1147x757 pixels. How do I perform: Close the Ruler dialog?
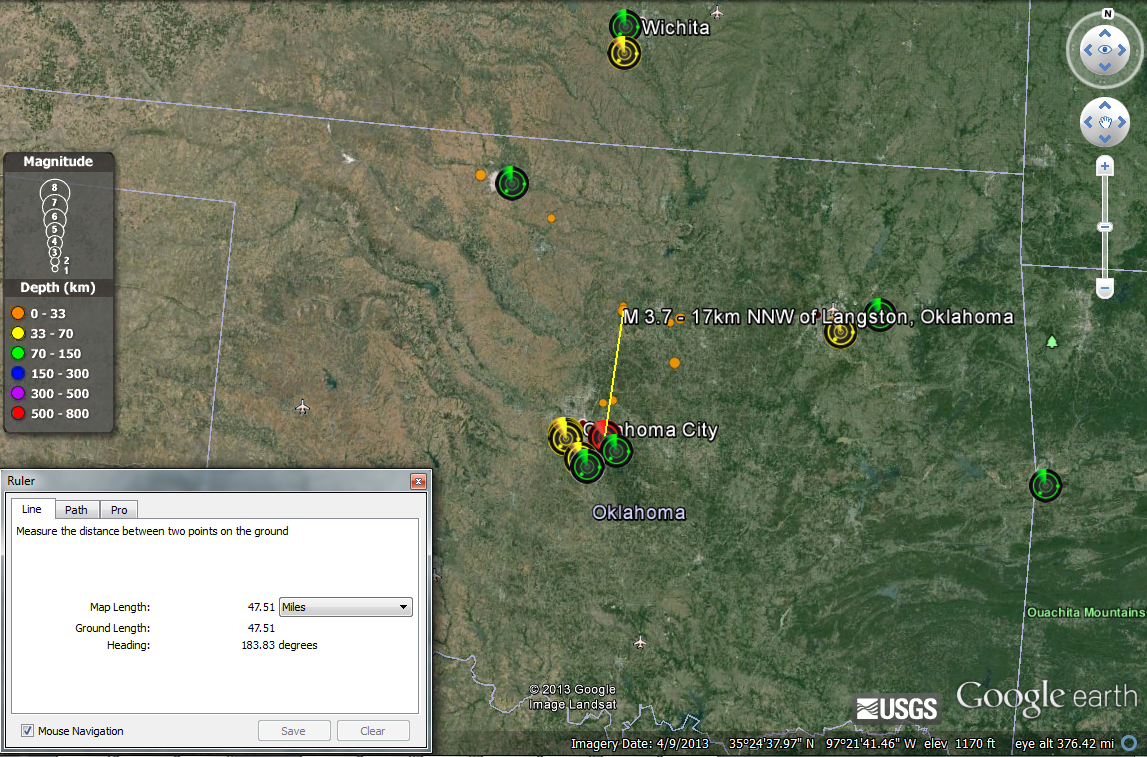tap(418, 481)
